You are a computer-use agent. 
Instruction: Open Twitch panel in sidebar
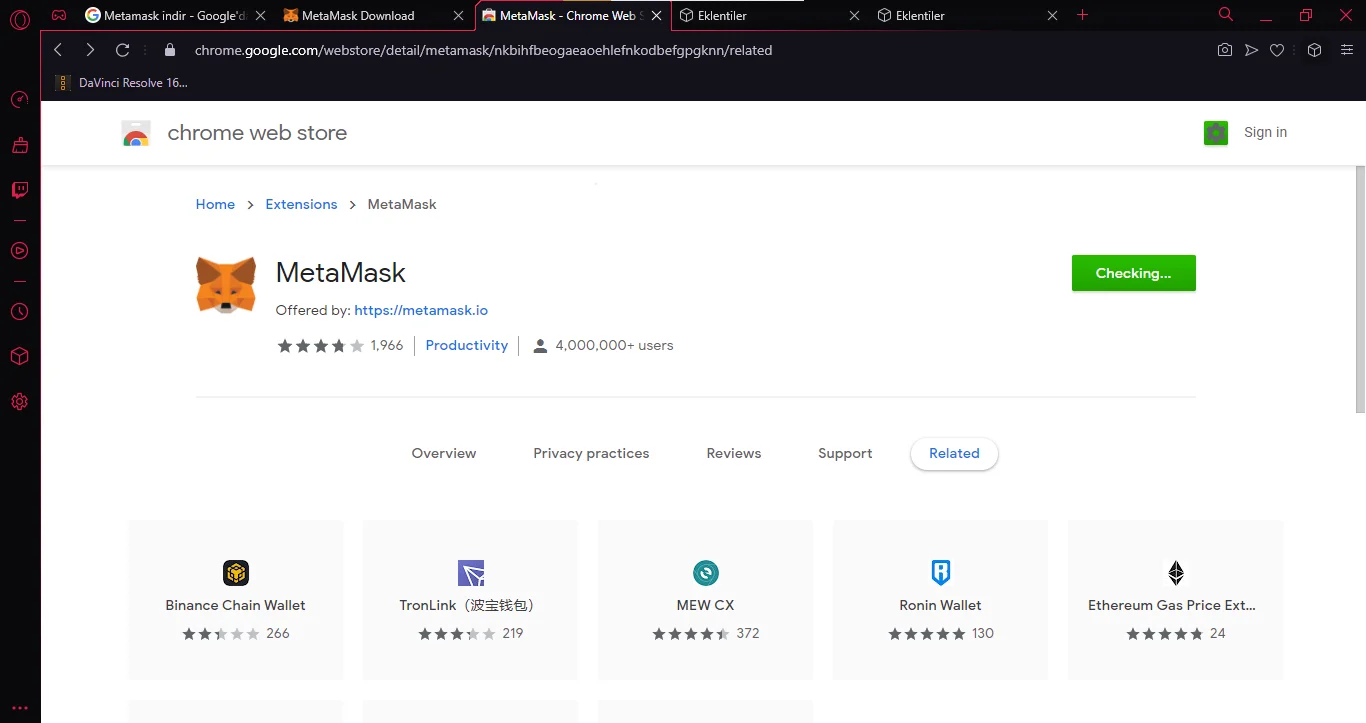(x=19, y=190)
